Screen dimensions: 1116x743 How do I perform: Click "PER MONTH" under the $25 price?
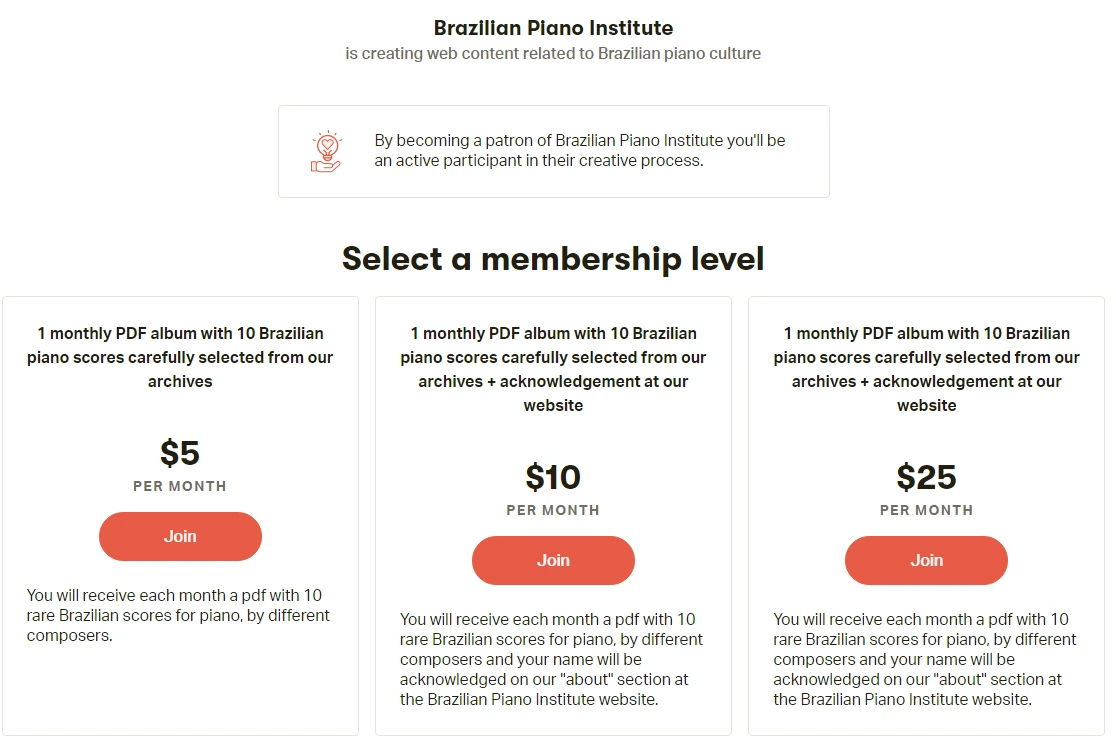tap(926, 510)
